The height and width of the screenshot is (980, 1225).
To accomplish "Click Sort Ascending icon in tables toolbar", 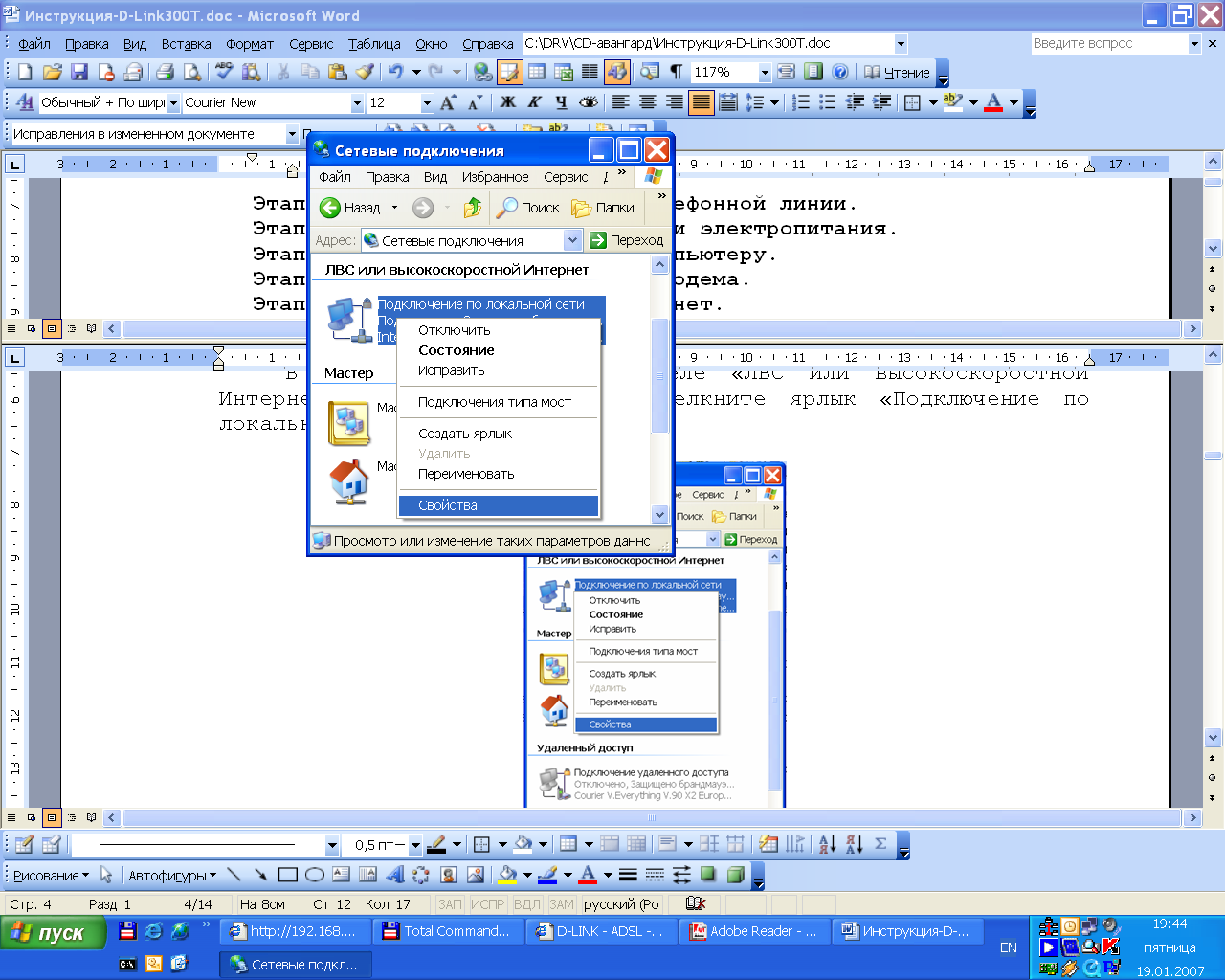I will pyautogui.click(x=828, y=844).
